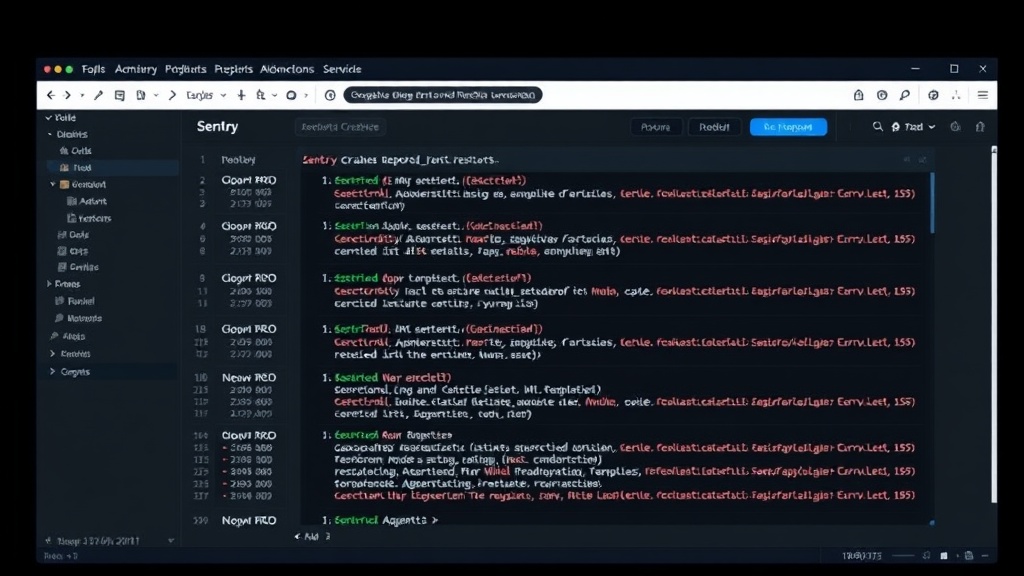Click the first tiny icon atop the crash report panel
This screenshot has width=1024, height=576.
[x=907, y=160]
